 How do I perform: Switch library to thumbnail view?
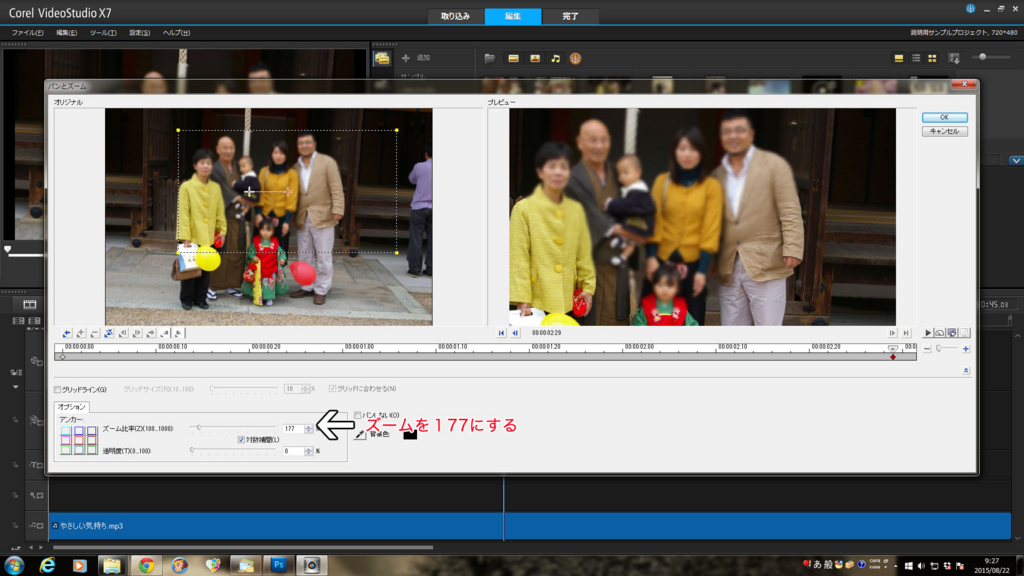pos(933,59)
